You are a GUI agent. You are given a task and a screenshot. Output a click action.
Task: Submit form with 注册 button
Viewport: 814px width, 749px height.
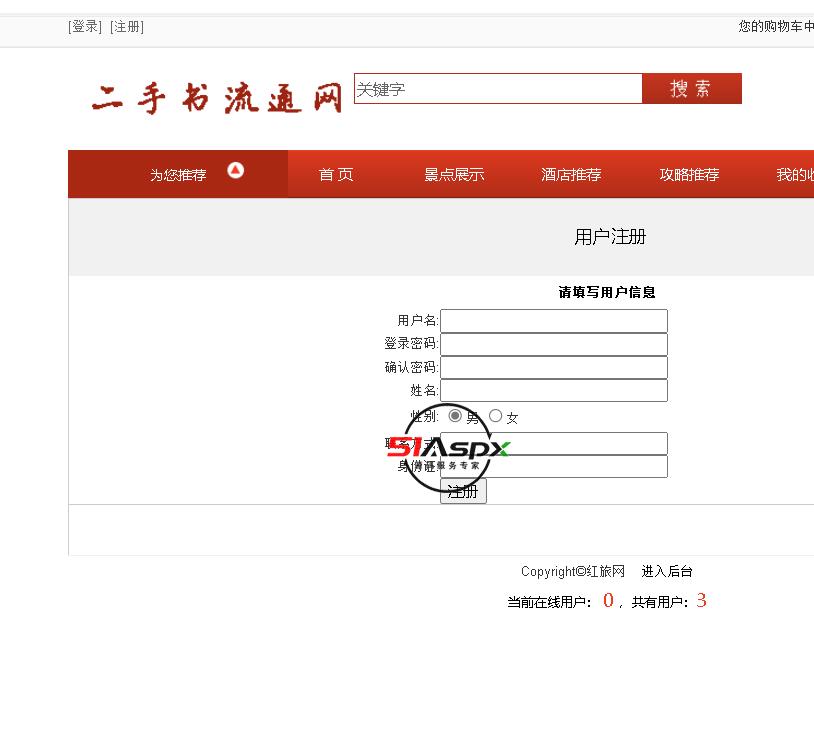(x=463, y=491)
